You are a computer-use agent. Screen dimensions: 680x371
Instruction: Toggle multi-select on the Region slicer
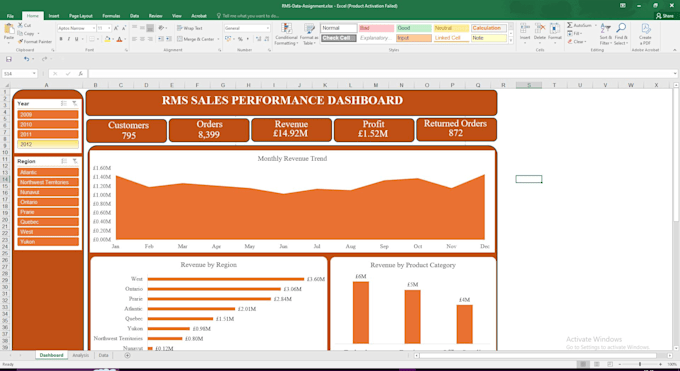pyautogui.click(x=64, y=161)
